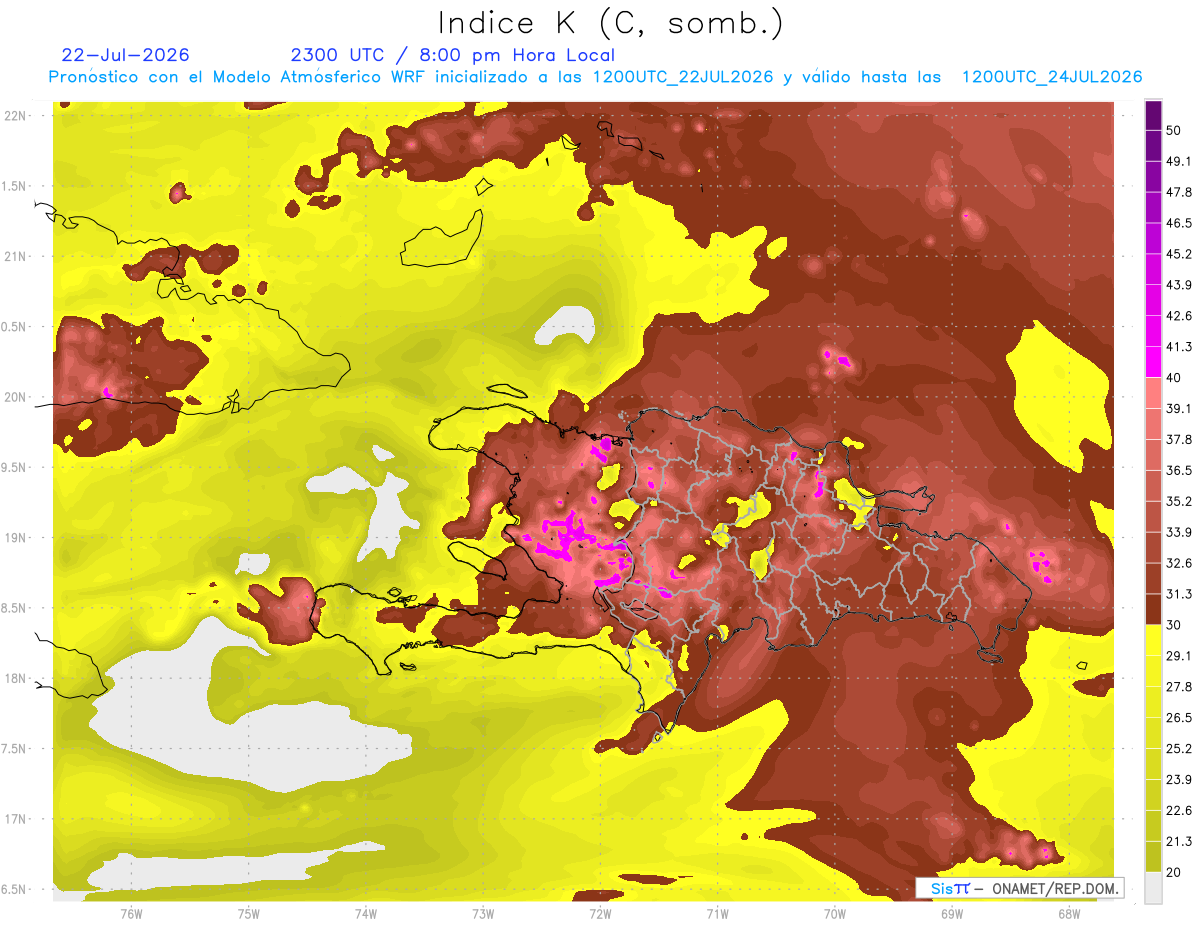
Task: Click the colorbar value "20"
Action: [1173, 872]
